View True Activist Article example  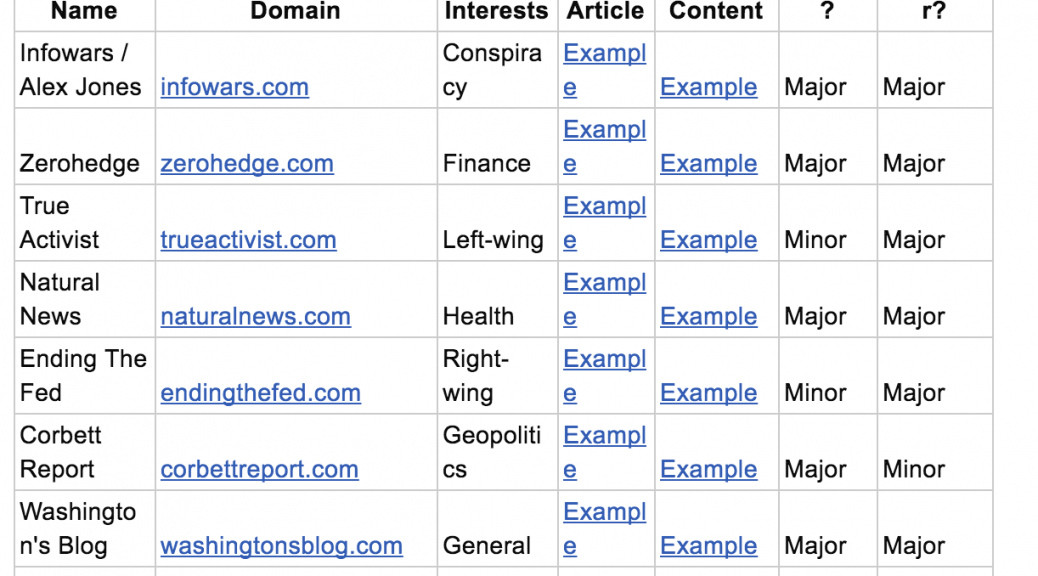pos(604,207)
